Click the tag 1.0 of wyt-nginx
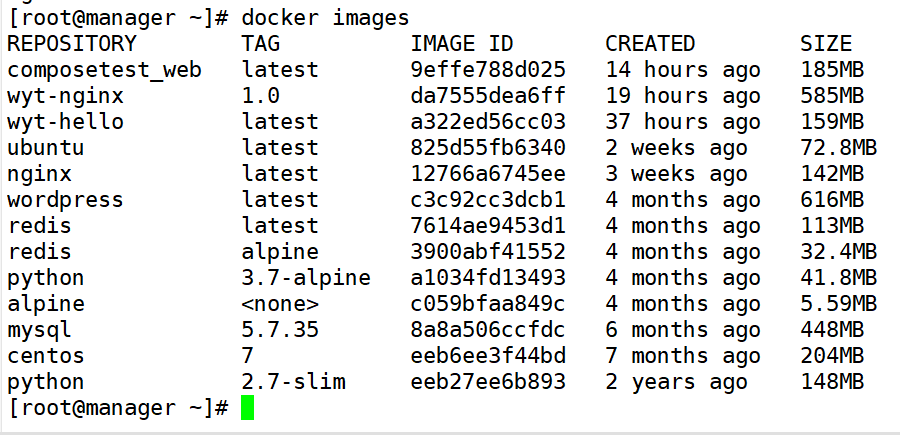This screenshot has height=435, width=900. click(261, 95)
